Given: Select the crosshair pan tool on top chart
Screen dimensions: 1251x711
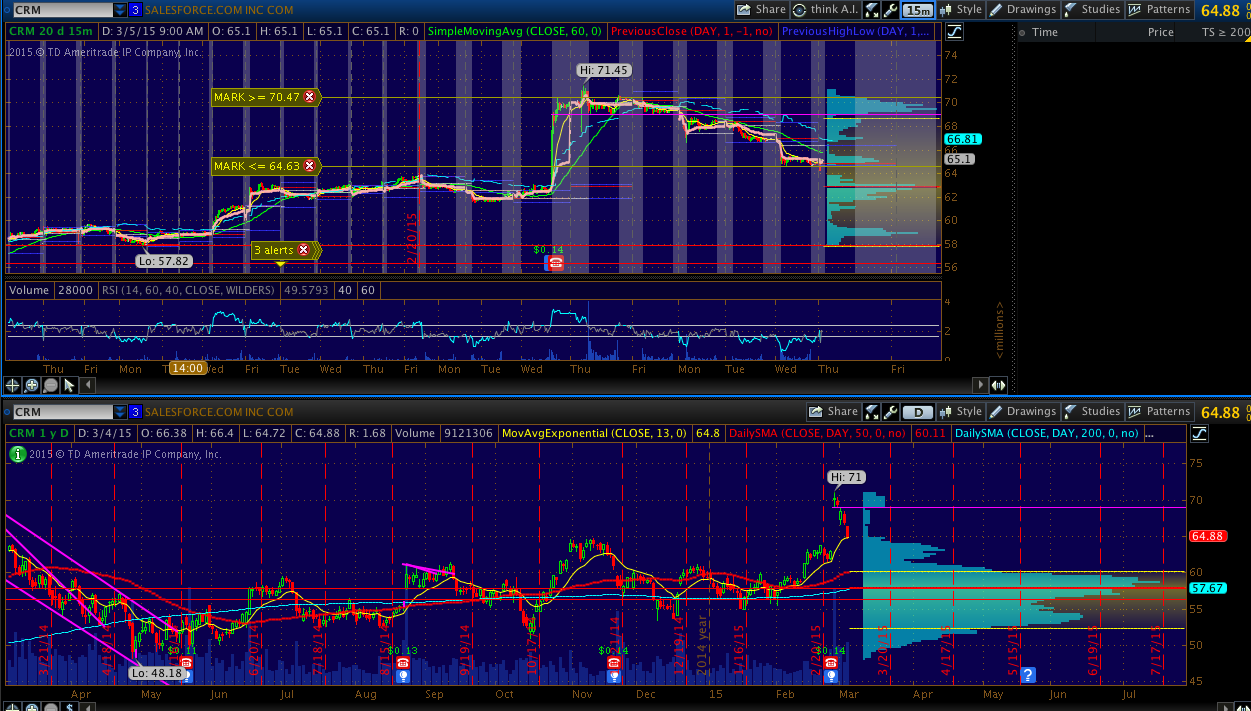Looking at the screenshot, I should [x=13, y=385].
